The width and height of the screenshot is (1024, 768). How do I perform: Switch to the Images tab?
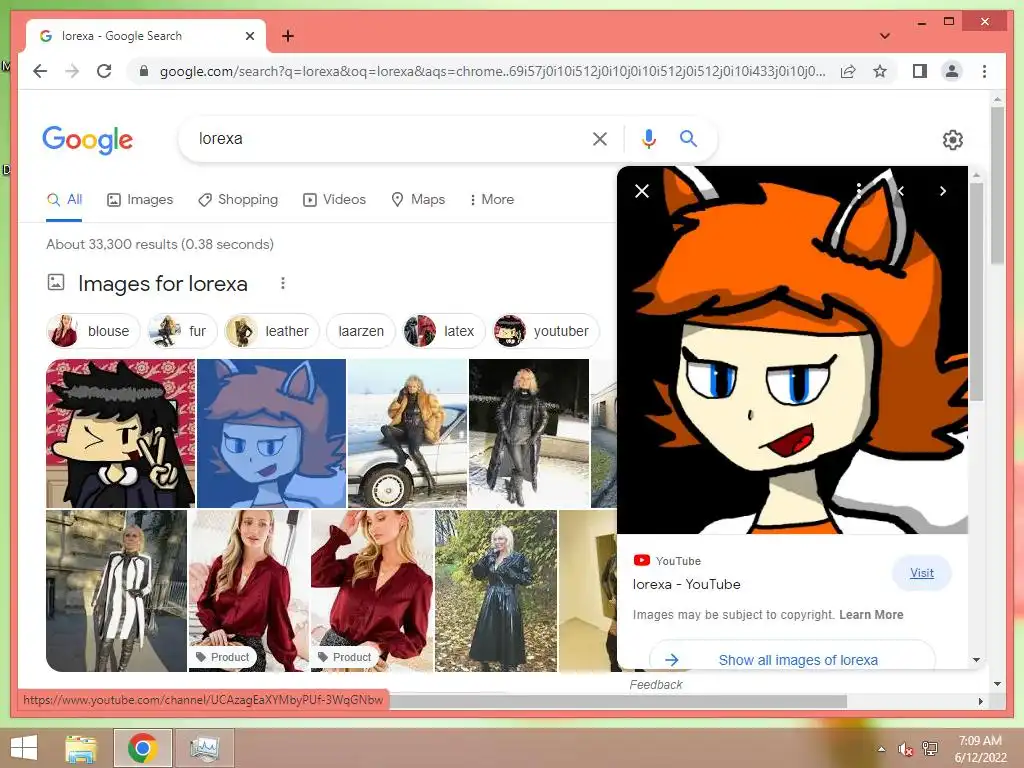tap(140, 199)
